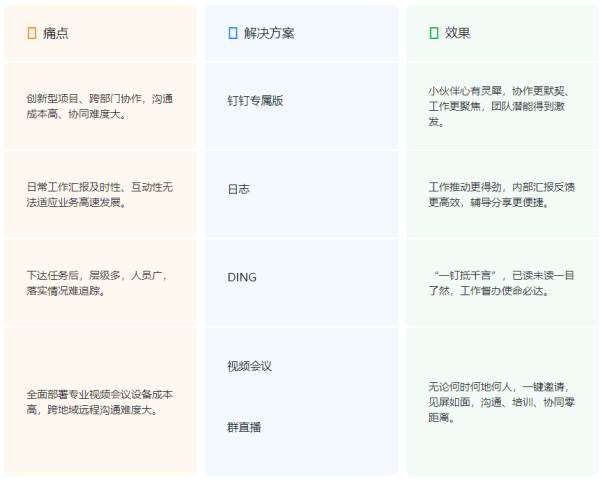Image resolution: width=600 pixels, height=479 pixels.
Task: Click the DING solution entry
Action: click(x=242, y=277)
